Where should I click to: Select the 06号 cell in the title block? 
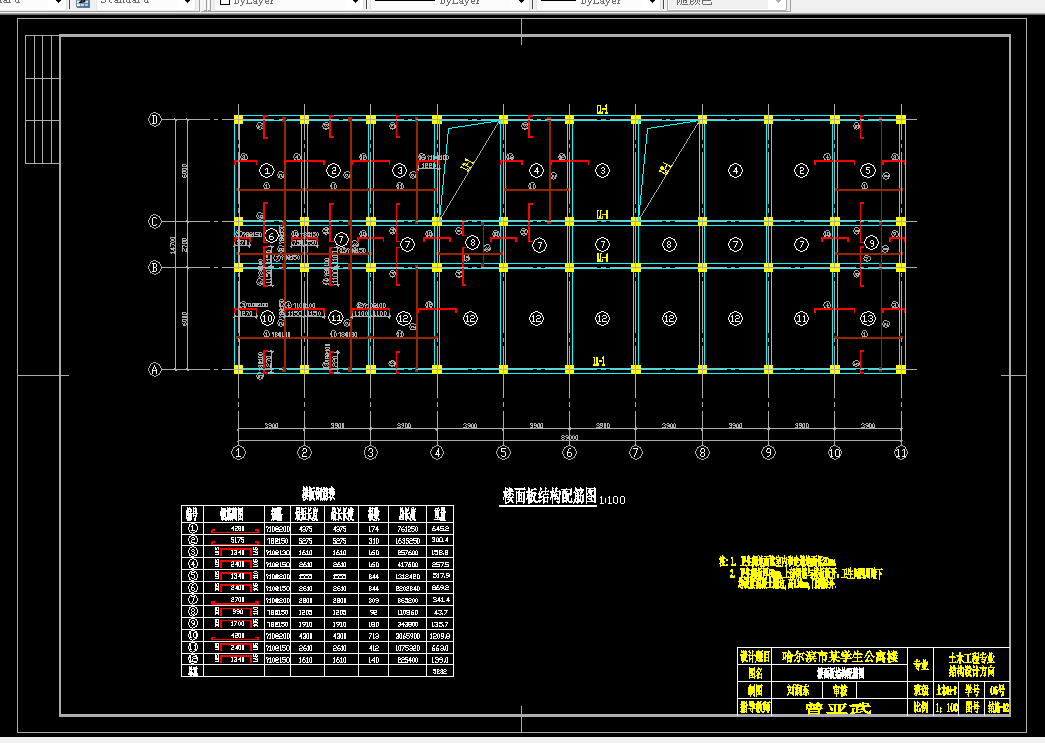click(x=998, y=690)
